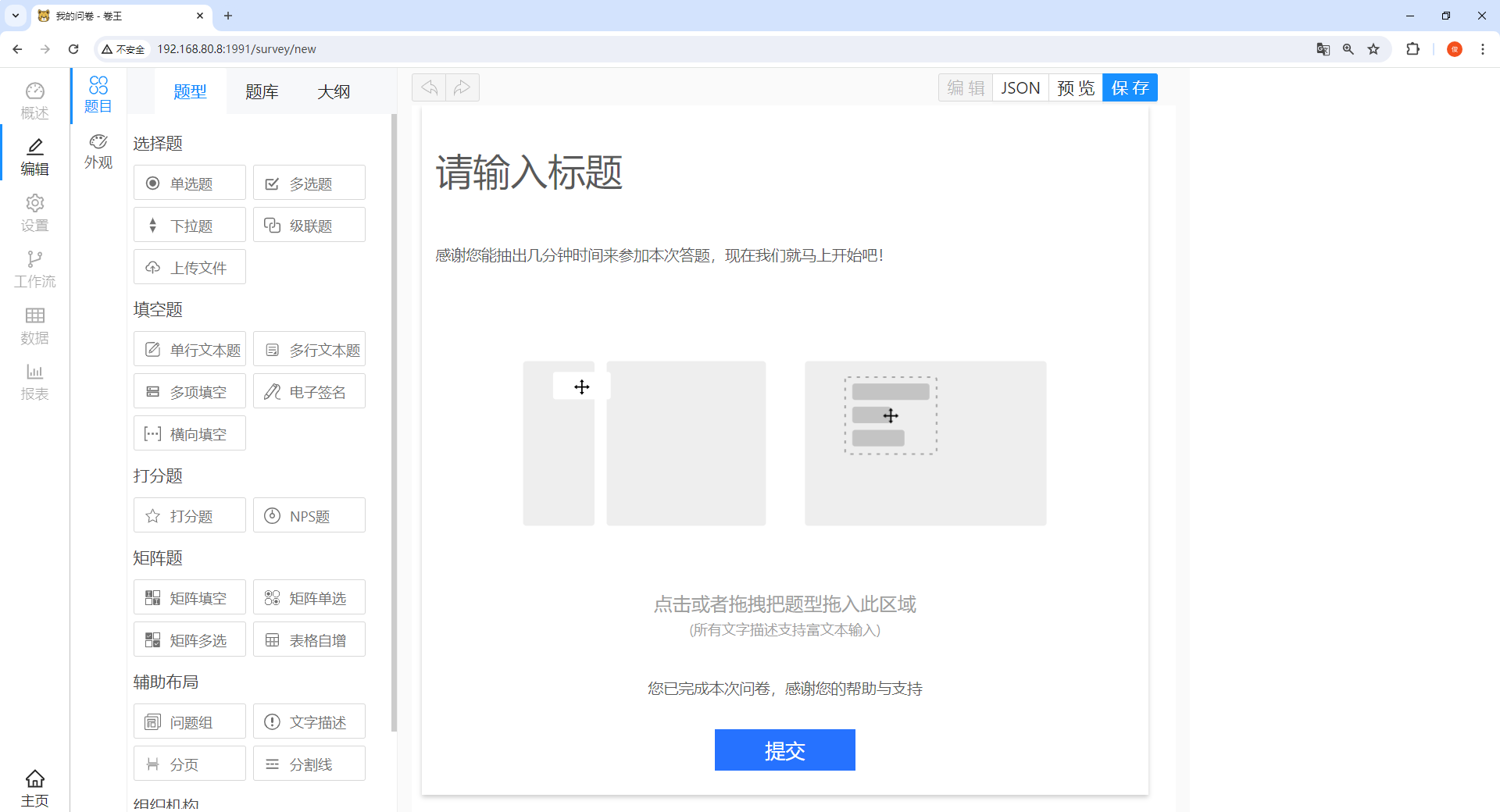Switch to the 题库 question bank tab
1500x812 pixels.
[x=262, y=91]
